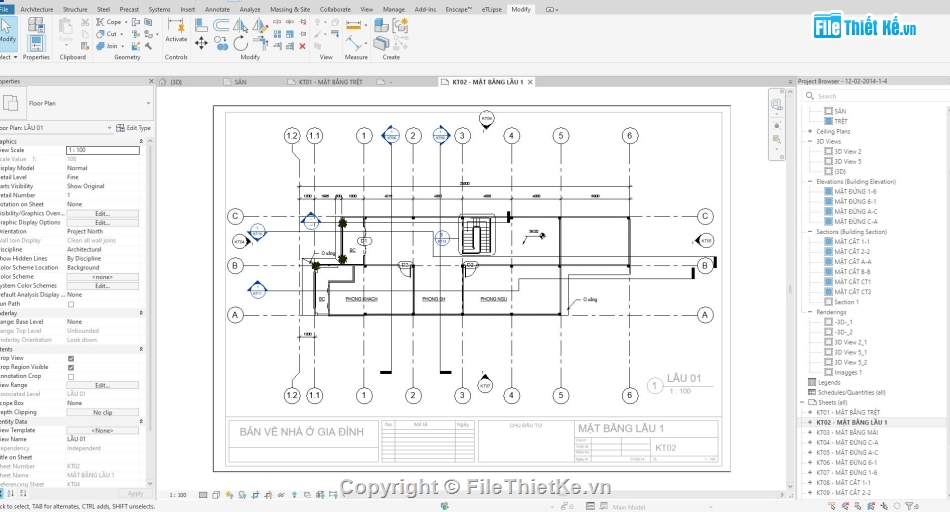Click the Visual Style icon in view control bar
Screen dimensions: 950x512
click(x=216, y=495)
